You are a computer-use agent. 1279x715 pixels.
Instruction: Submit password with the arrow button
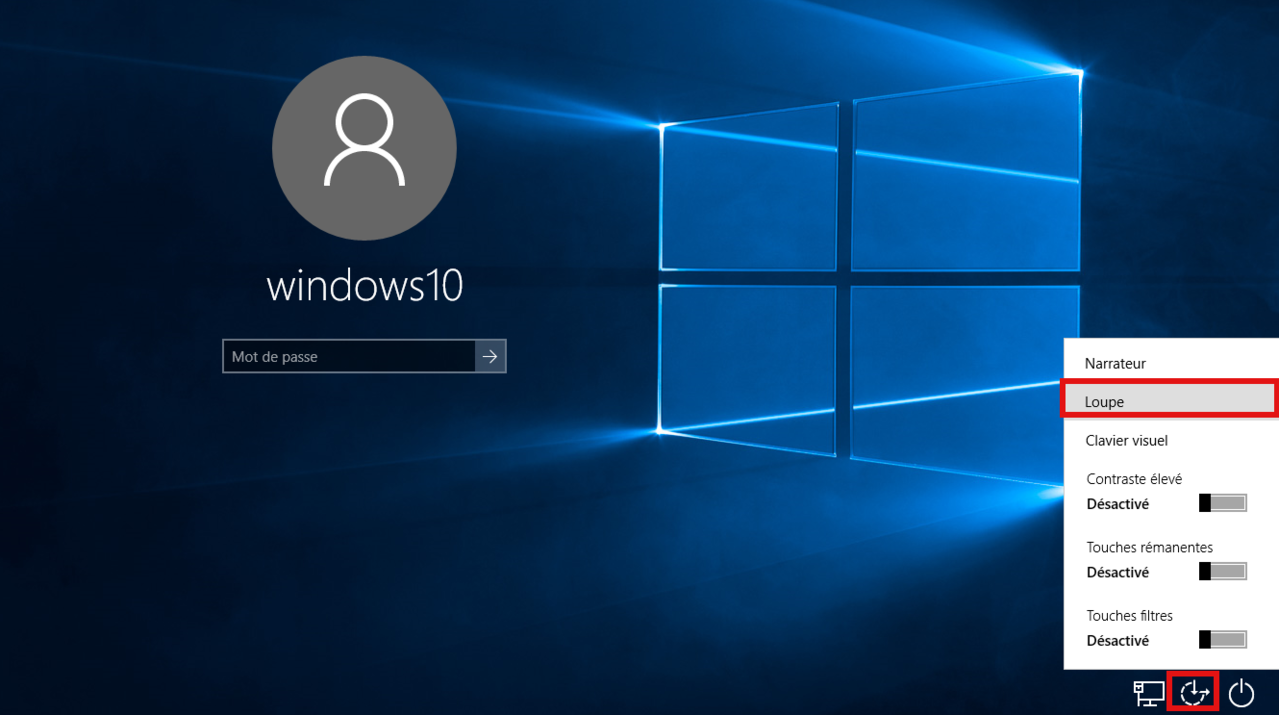(490, 357)
